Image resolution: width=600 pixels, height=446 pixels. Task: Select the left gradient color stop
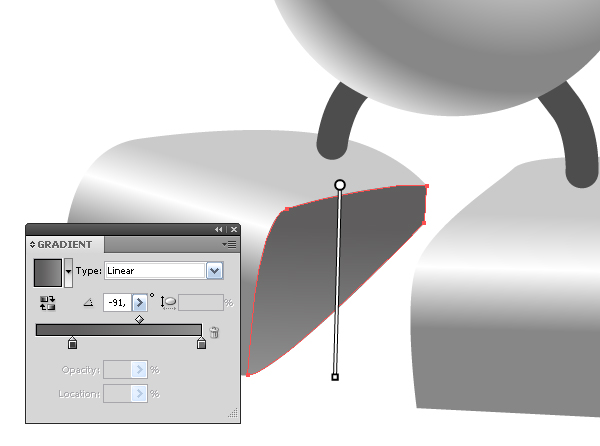tap(72, 343)
